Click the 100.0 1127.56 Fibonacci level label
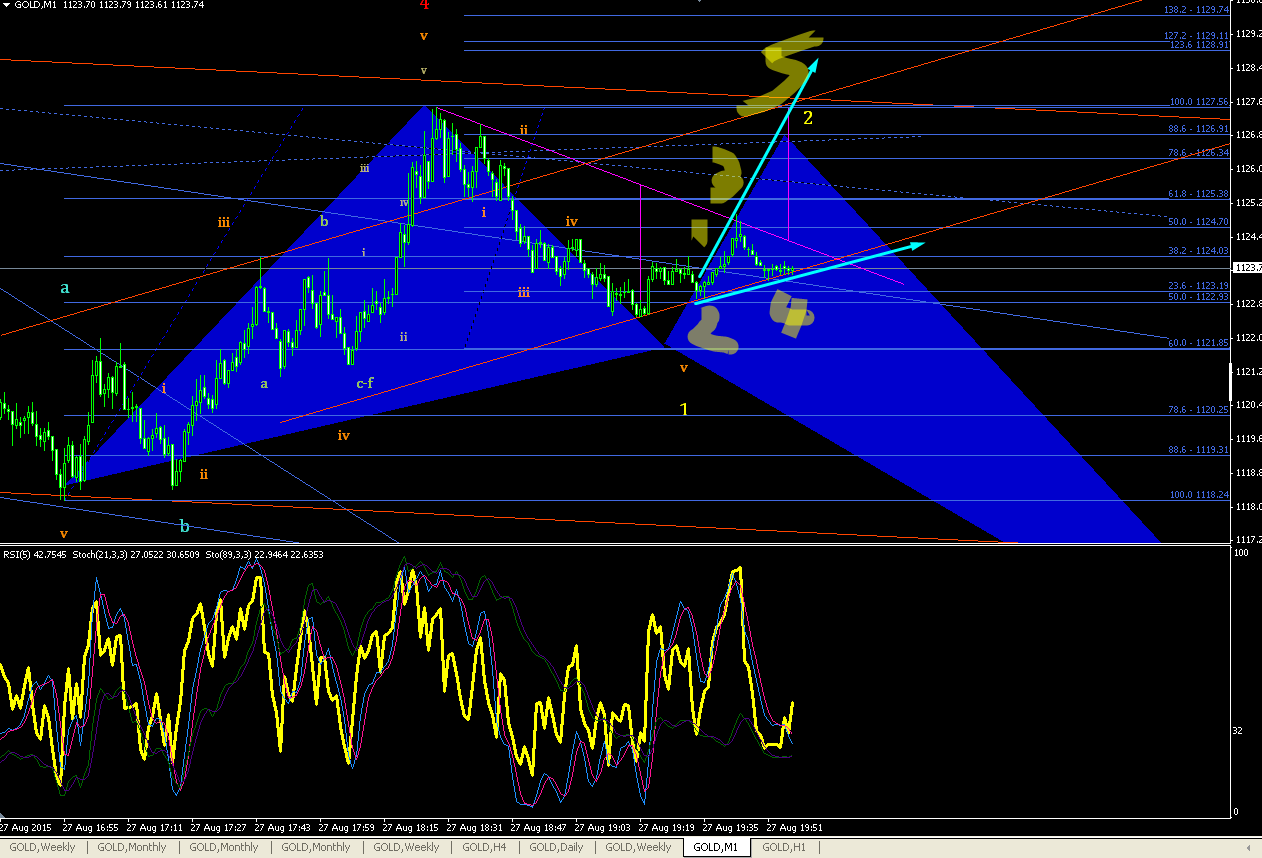This screenshot has height=858, width=1262. point(1198,102)
